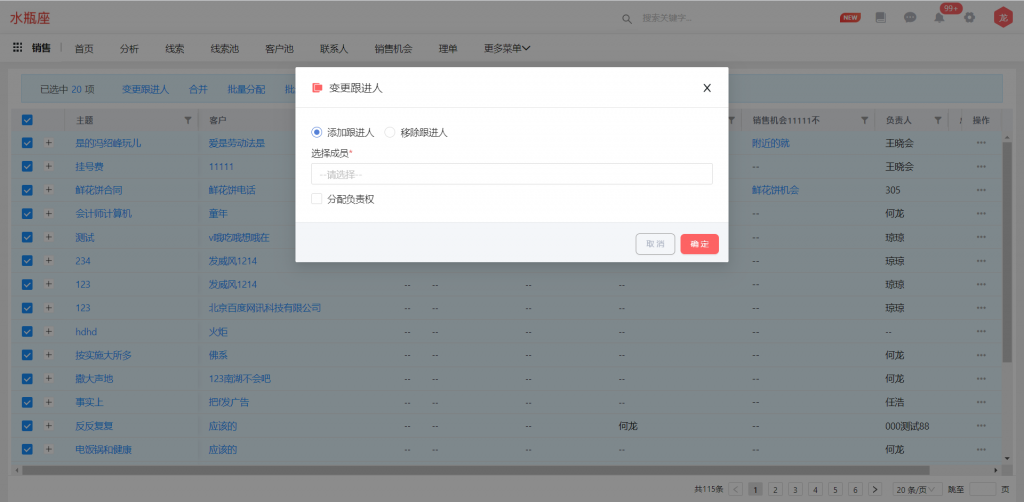
Task: Click the notification bell icon
Action: tap(939, 18)
